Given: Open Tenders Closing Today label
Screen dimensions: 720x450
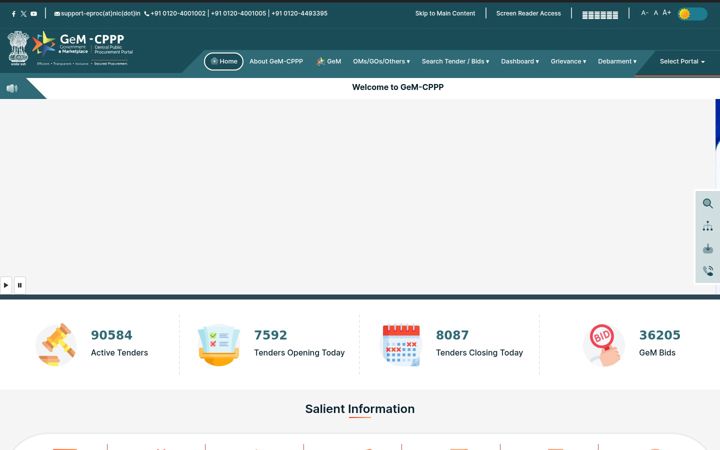Looking at the screenshot, I should click(x=479, y=353).
